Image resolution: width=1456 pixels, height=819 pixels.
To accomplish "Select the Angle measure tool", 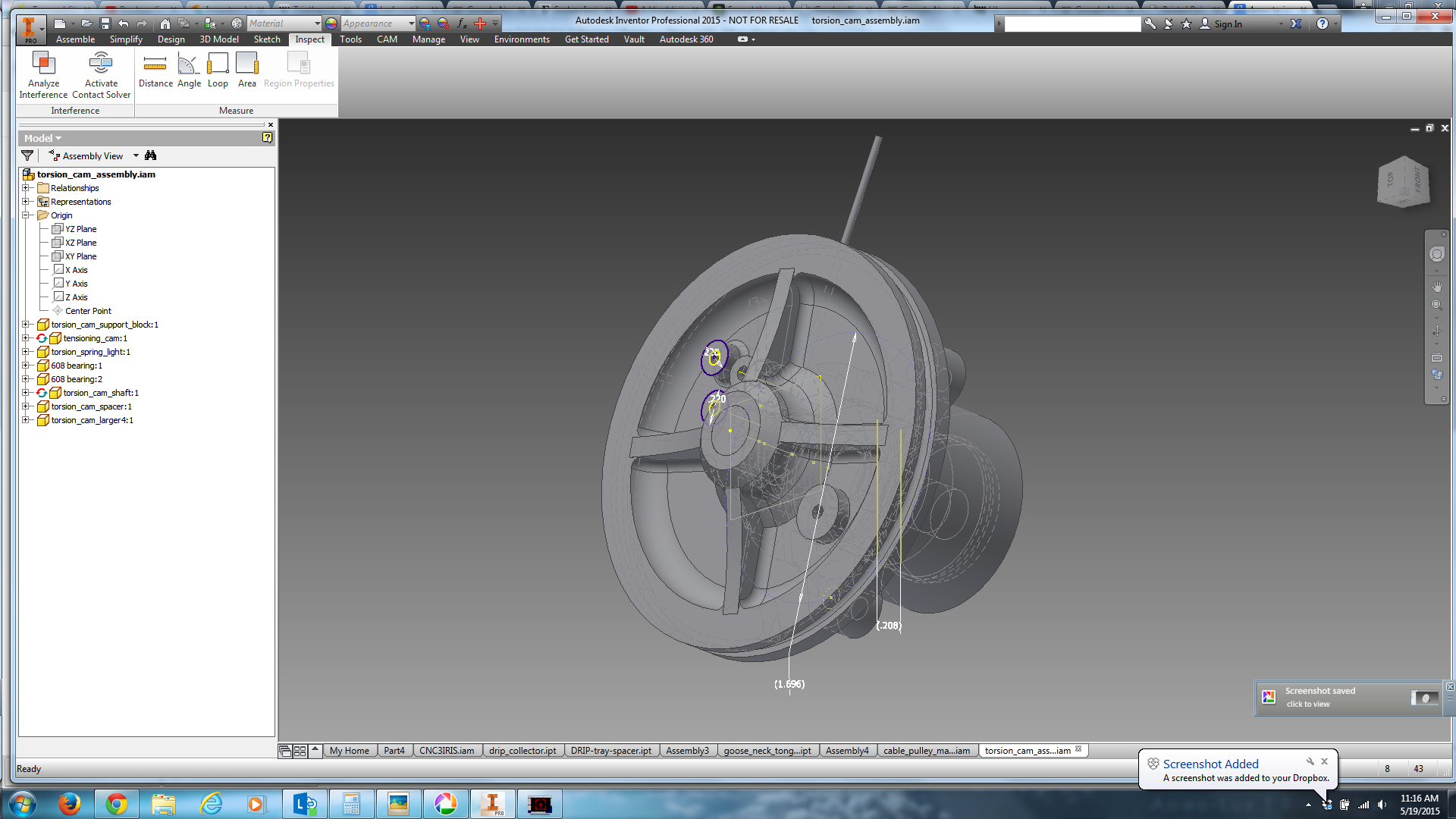I will point(189,71).
